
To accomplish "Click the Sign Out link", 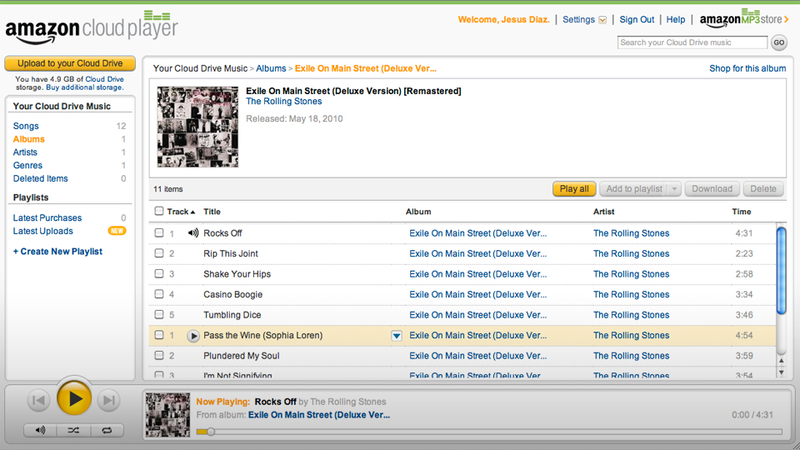I will [637, 19].
